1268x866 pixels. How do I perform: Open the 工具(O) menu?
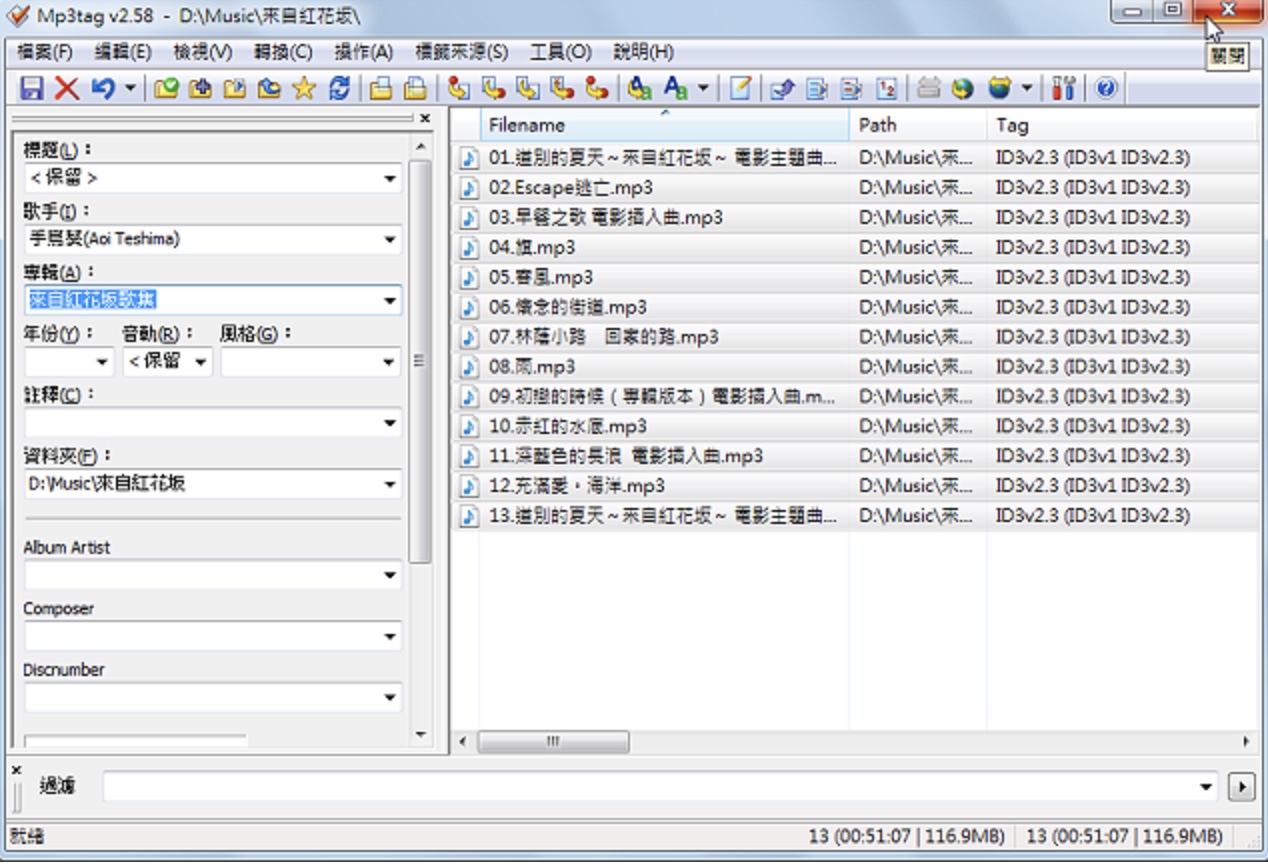tap(560, 52)
